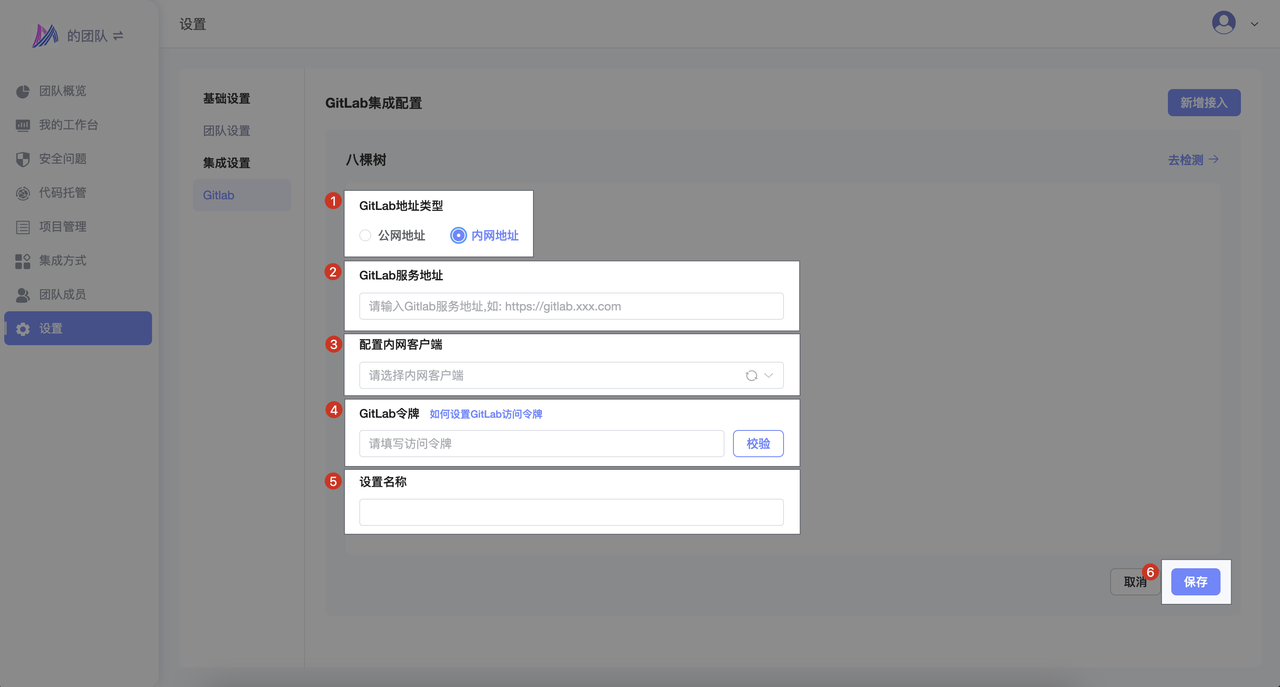The height and width of the screenshot is (687, 1280).
Task: Click the 项目管理 list icon
Action: 23,228
